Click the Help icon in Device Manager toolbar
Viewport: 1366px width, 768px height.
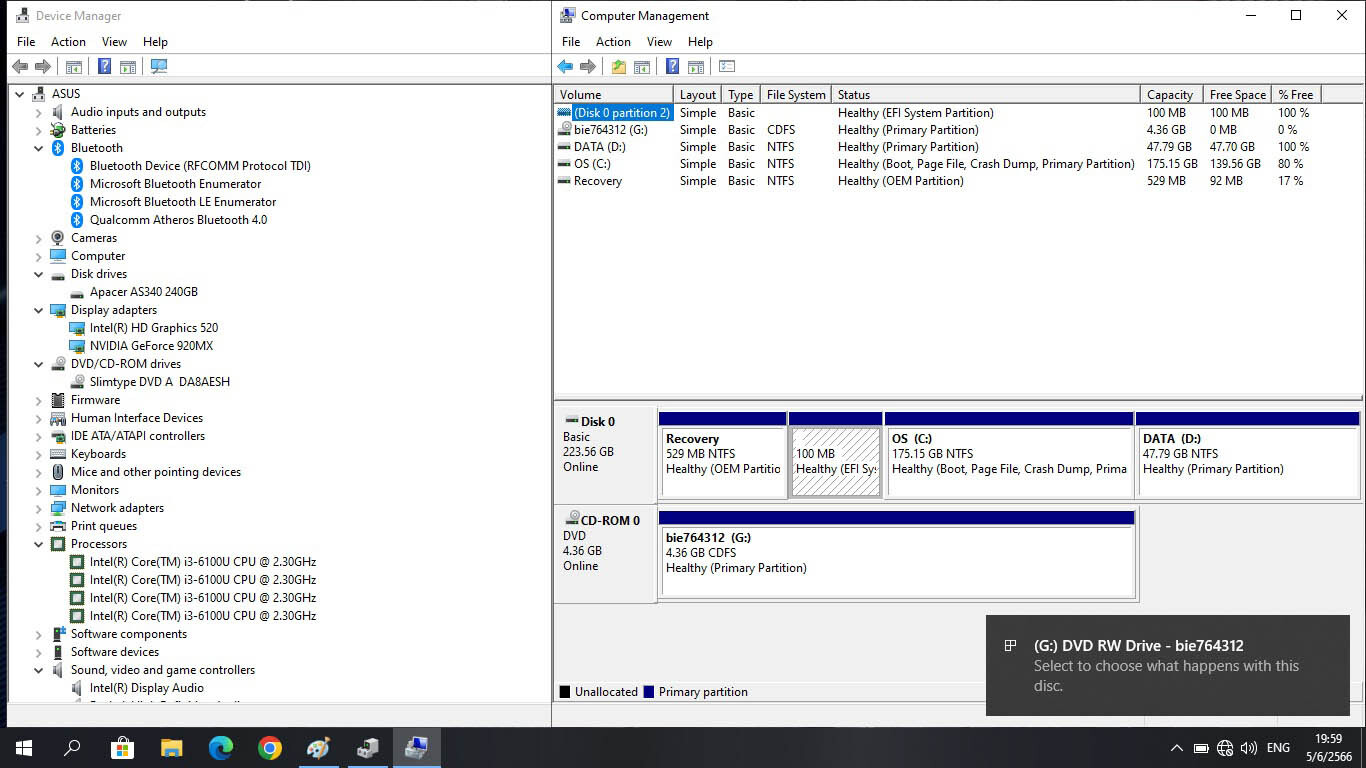(104, 66)
